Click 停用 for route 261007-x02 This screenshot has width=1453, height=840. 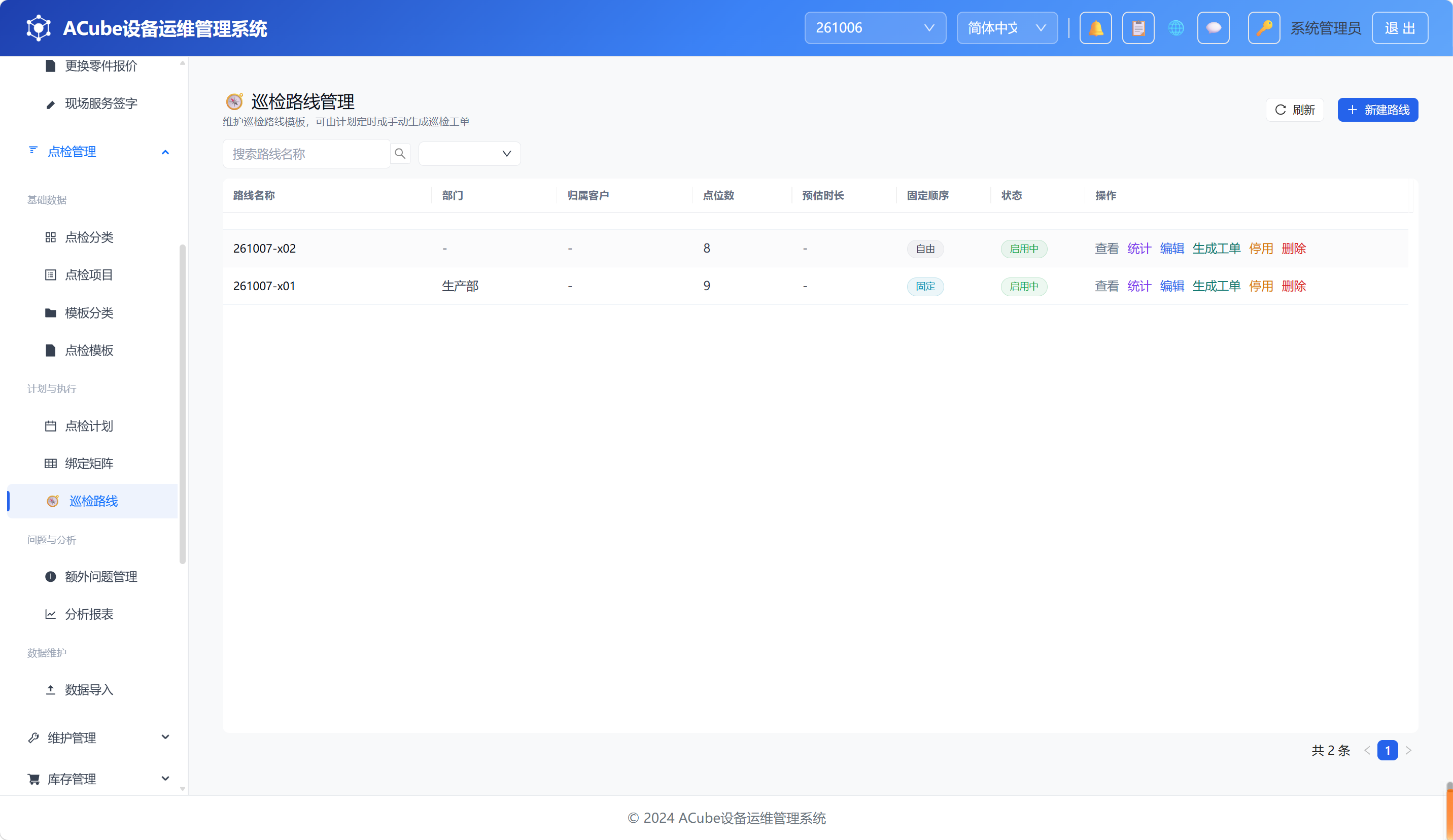click(x=1260, y=249)
